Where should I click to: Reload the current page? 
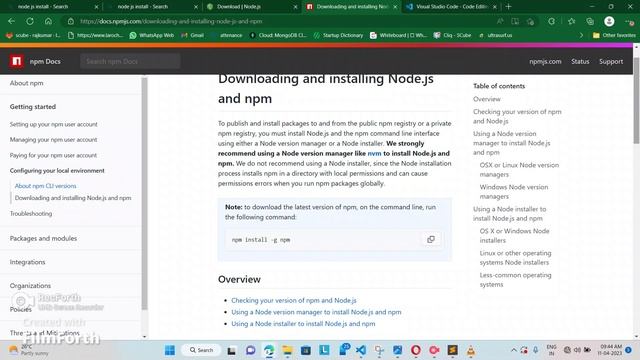tap(30, 21)
